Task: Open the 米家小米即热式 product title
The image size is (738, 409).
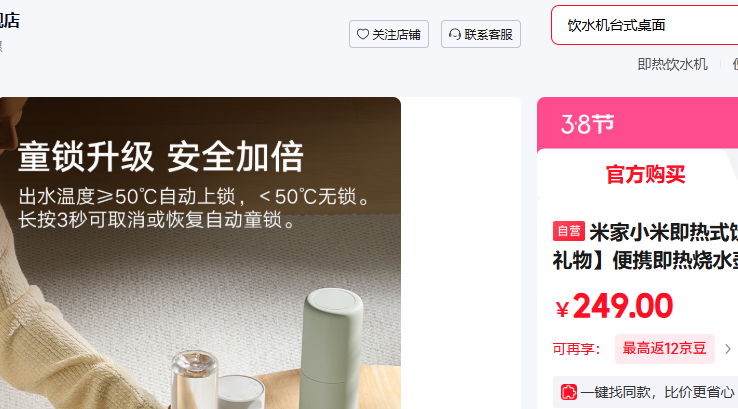Action: coord(663,232)
